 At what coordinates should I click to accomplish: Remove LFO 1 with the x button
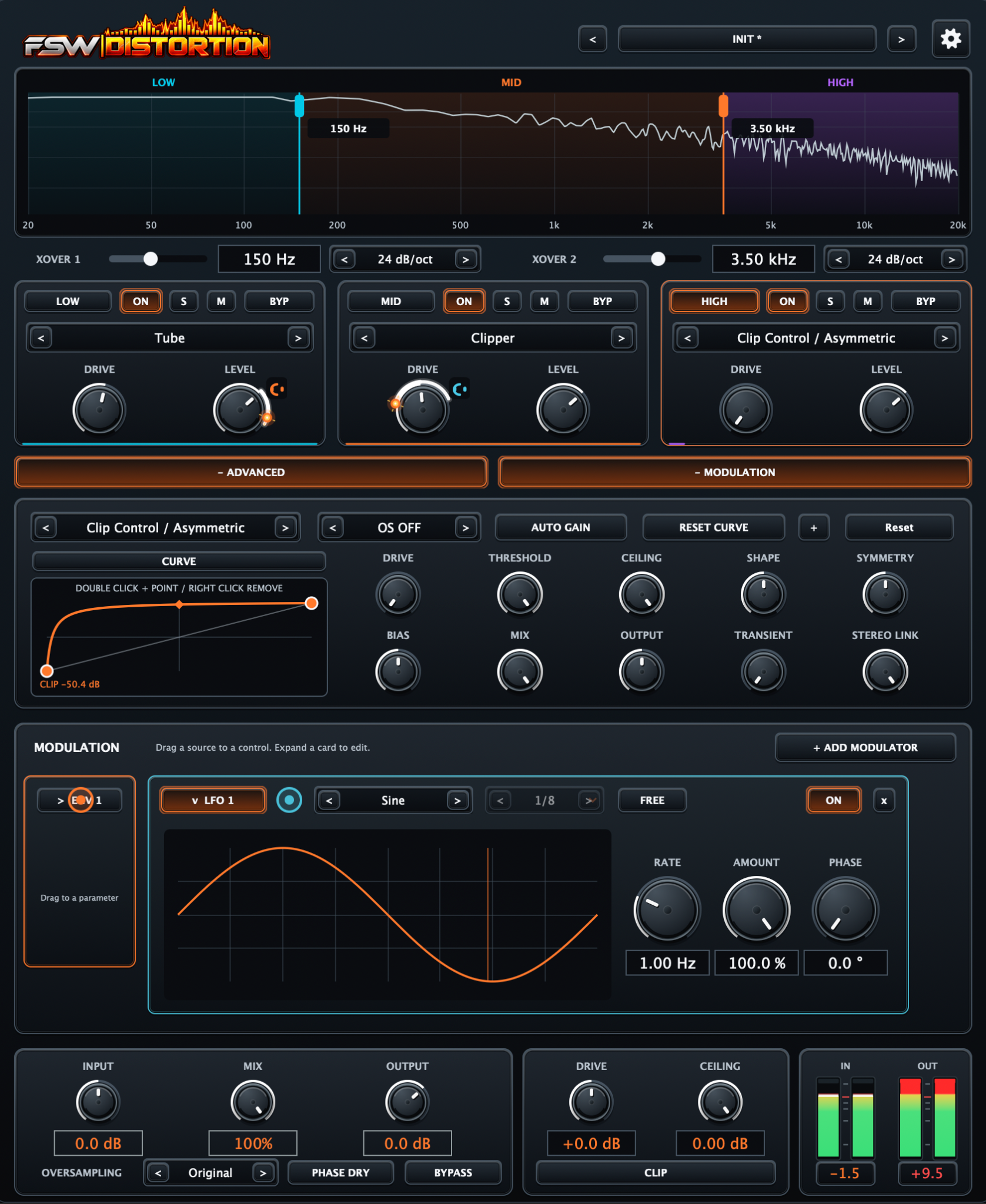883,800
